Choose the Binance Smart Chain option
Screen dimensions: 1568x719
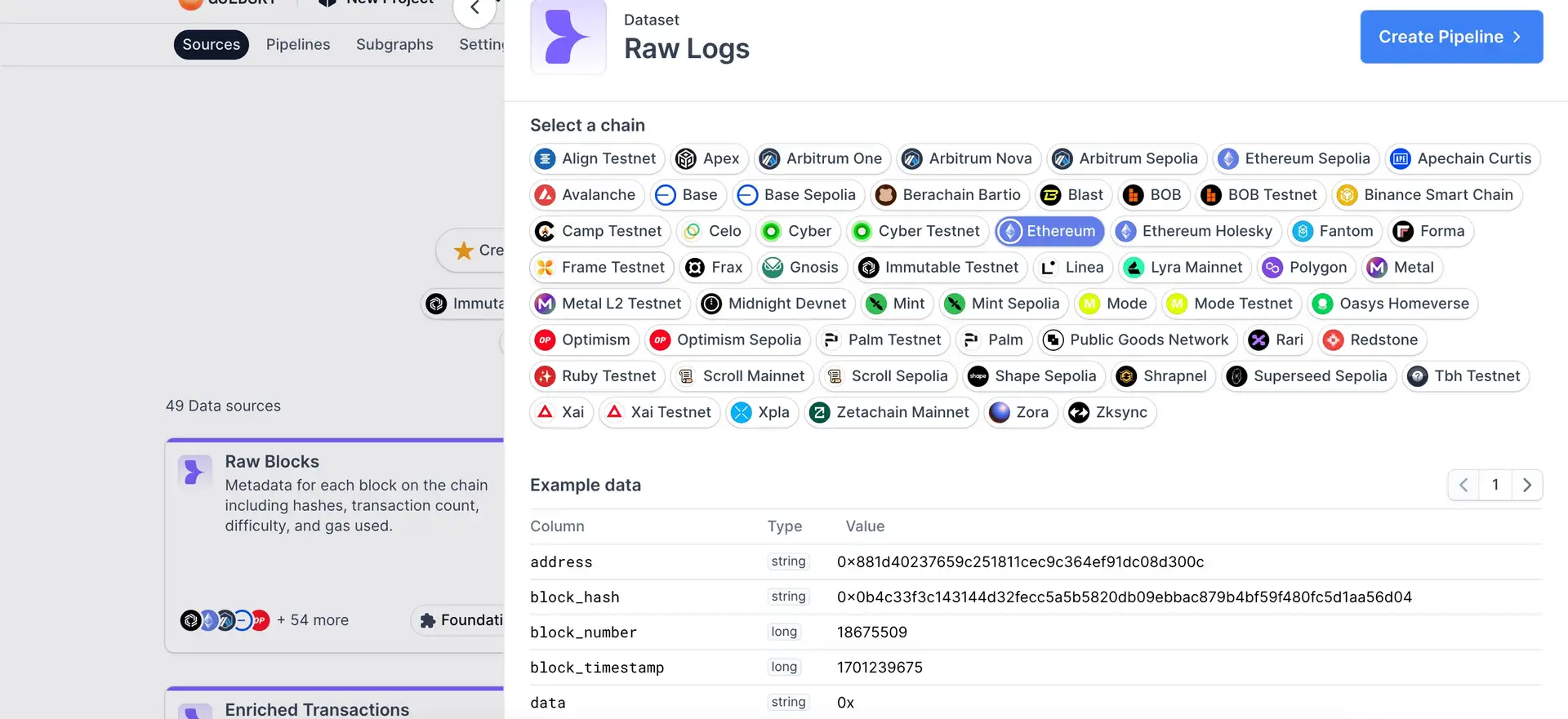1427,195
